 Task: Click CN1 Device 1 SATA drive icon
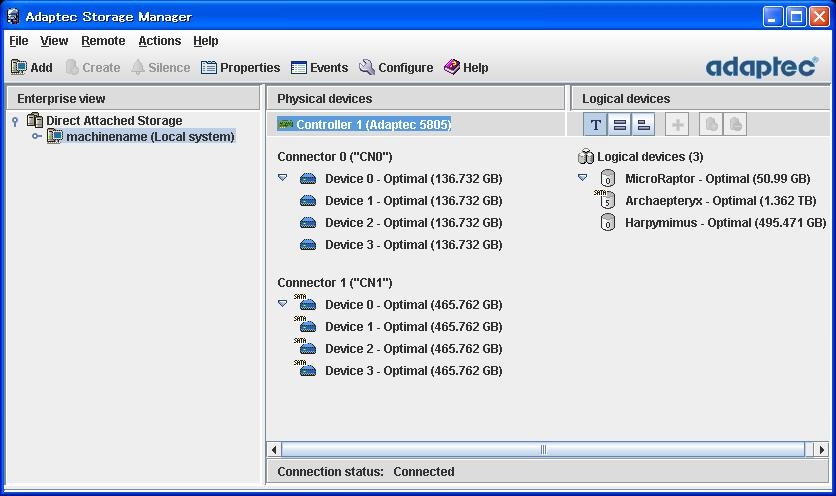pyautogui.click(x=306, y=324)
